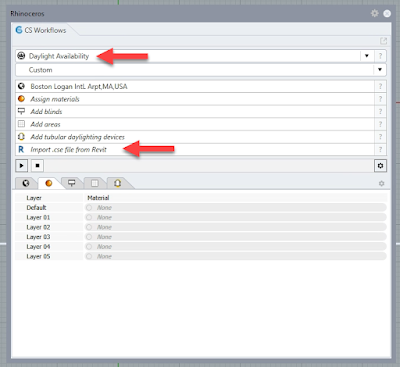This screenshot has width=400, height=367.
Task: Click Add blinds step
Action: tap(195, 112)
